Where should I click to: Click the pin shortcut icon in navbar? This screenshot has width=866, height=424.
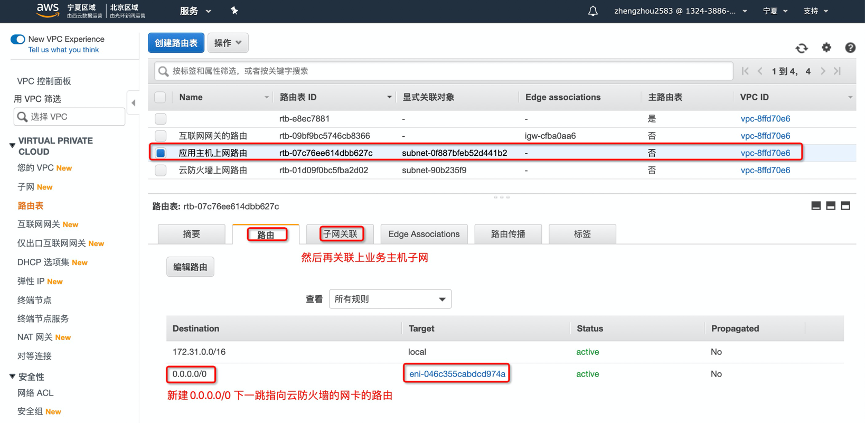[234, 11]
